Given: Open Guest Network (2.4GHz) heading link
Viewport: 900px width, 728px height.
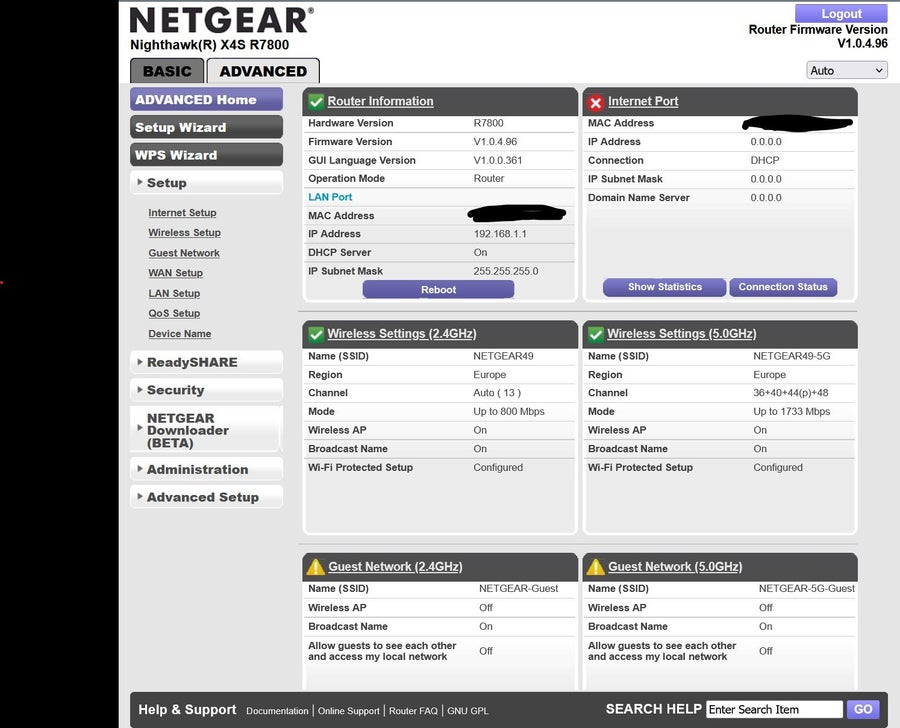Looking at the screenshot, I should click(395, 567).
